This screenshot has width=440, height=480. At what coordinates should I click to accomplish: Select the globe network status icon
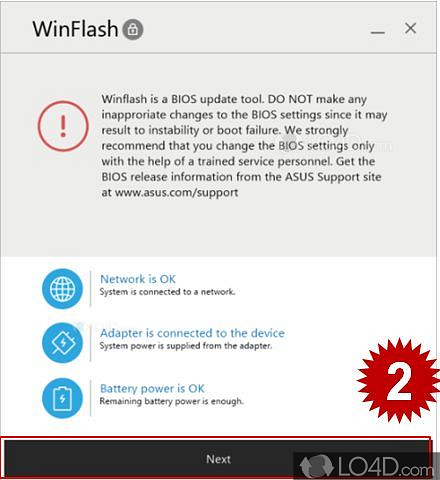click(x=62, y=289)
